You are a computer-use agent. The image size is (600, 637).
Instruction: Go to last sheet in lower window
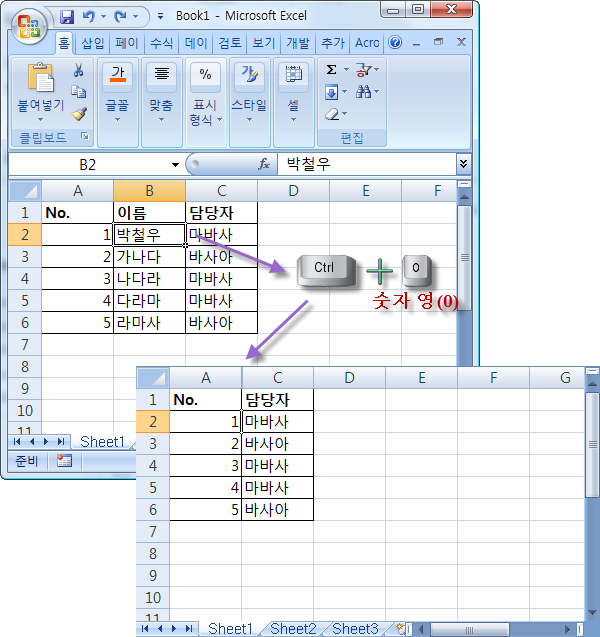pyautogui.click(x=189, y=628)
